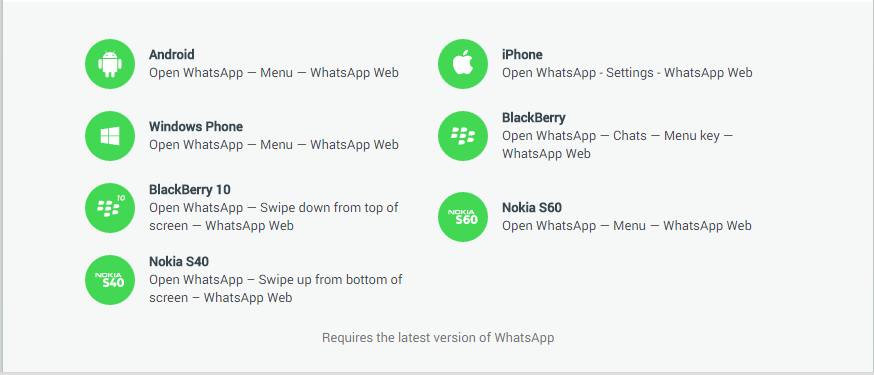Image resolution: width=874 pixels, height=375 pixels.
Task: Select the Windows Phone heading
Action: [x=196, y=126]
